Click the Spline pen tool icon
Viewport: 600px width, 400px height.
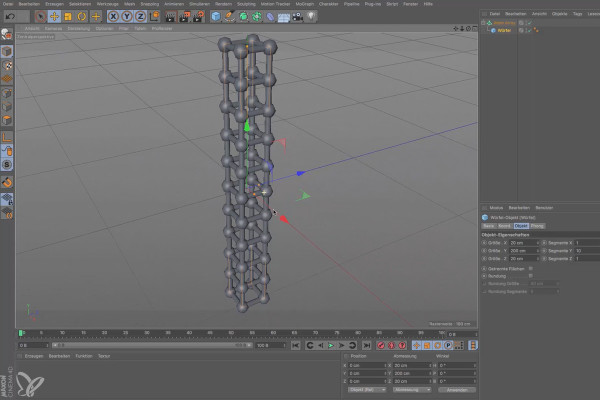click(230, 16)
